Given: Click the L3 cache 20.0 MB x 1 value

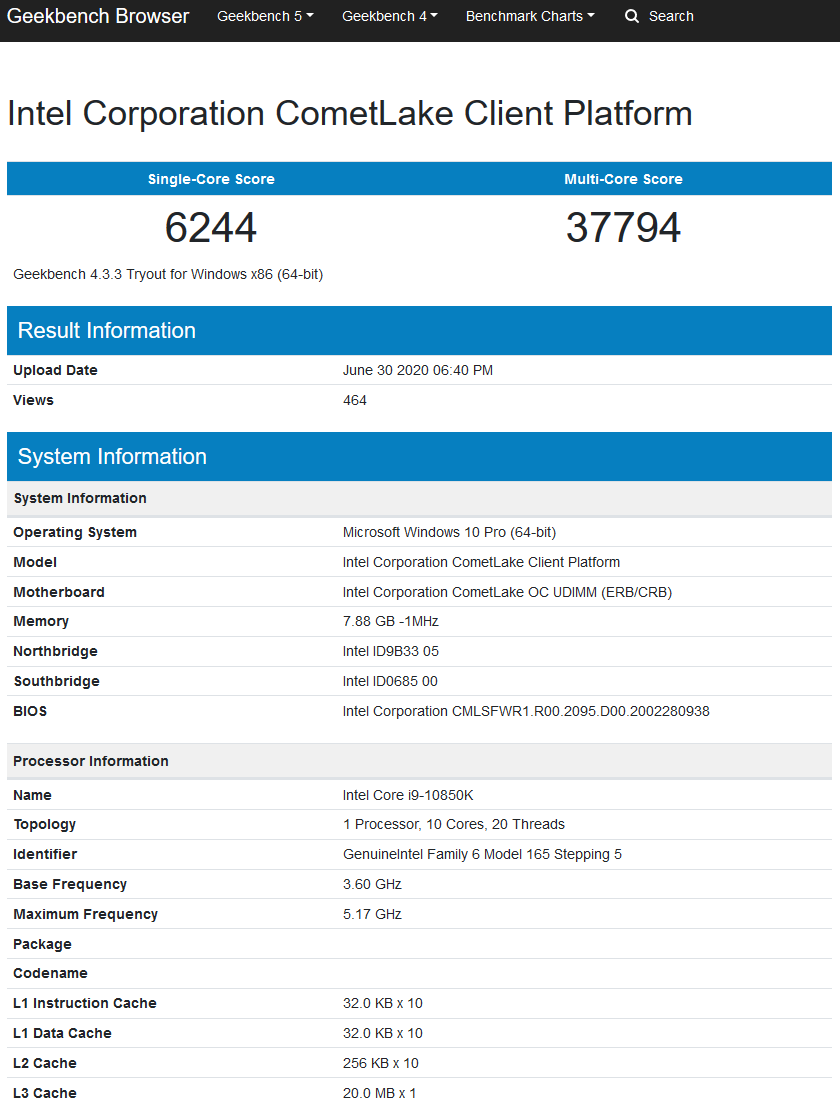Looking at the screenshot, I should (379, 1093).
